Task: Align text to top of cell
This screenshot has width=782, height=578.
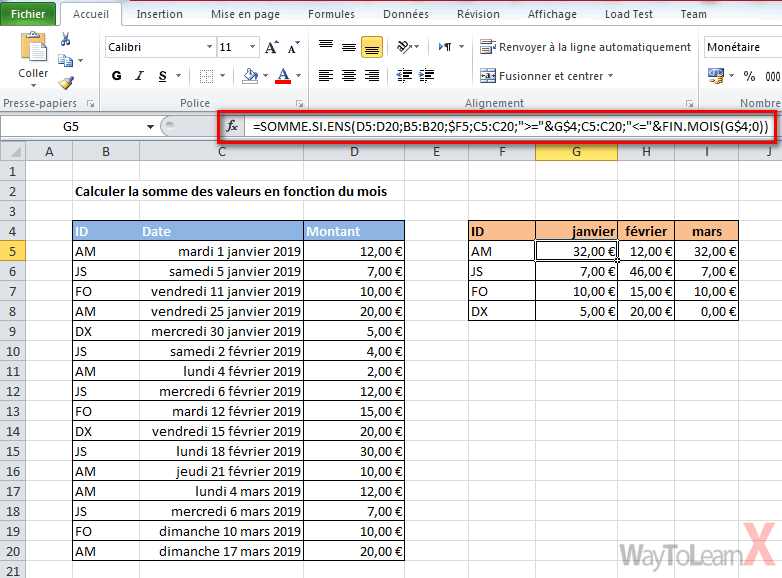Action: [x=326, y=47]
